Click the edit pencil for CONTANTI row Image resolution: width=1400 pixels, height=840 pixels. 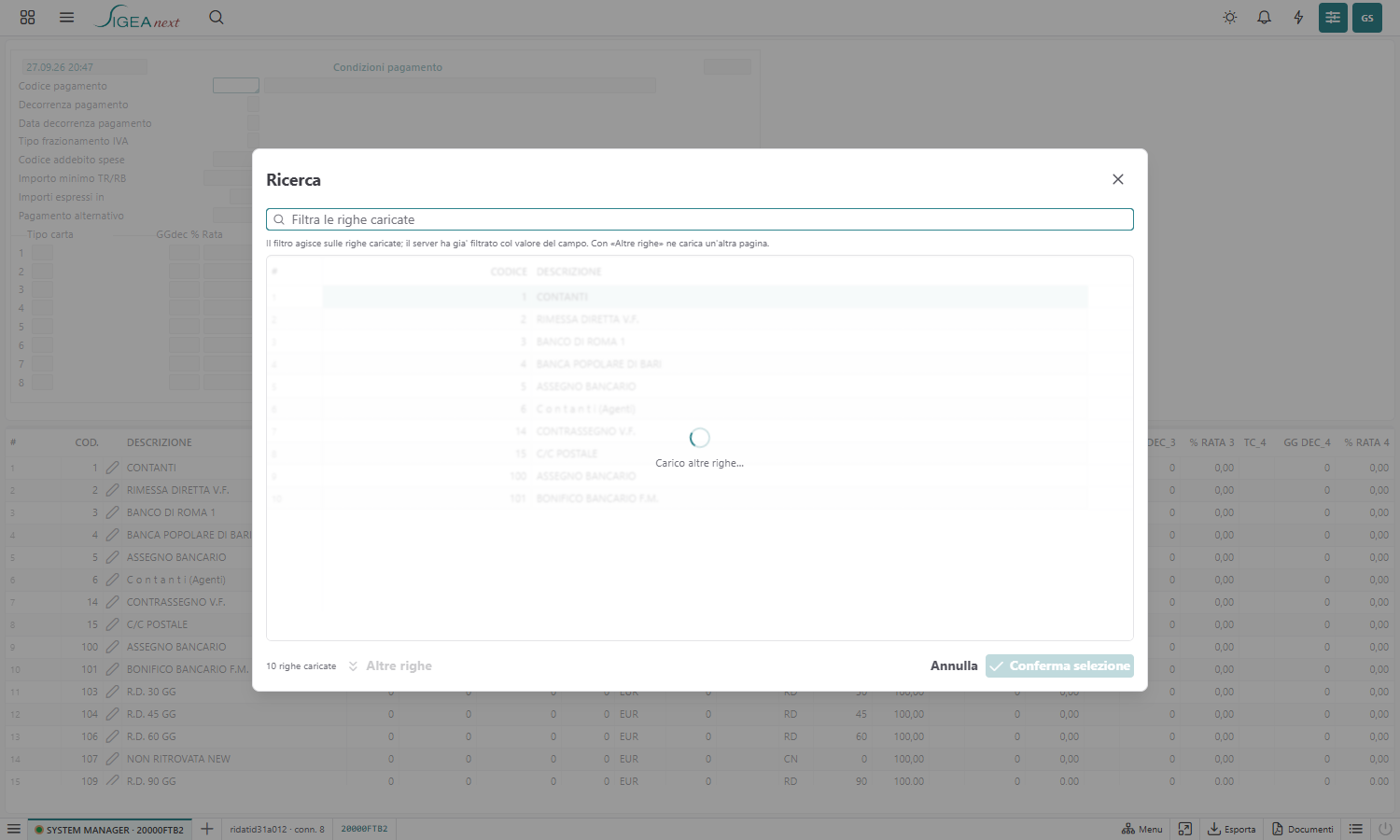112,468
